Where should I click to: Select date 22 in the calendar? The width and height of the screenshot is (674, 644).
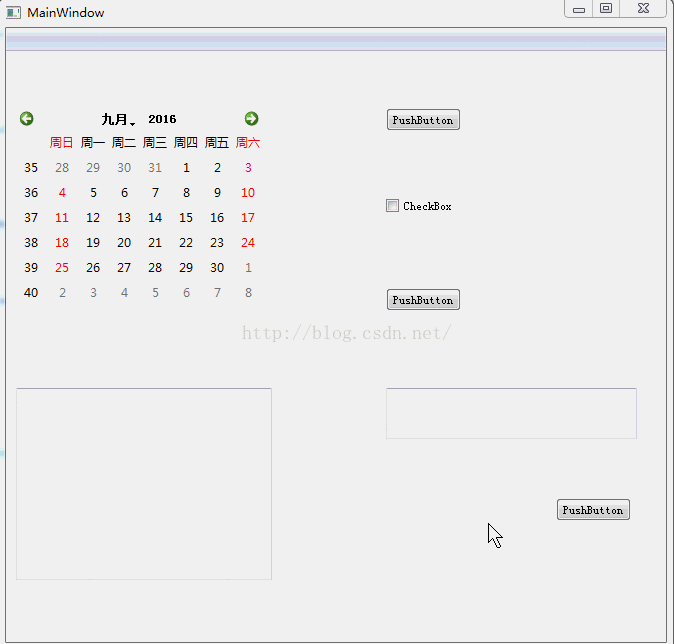point(186,242)
